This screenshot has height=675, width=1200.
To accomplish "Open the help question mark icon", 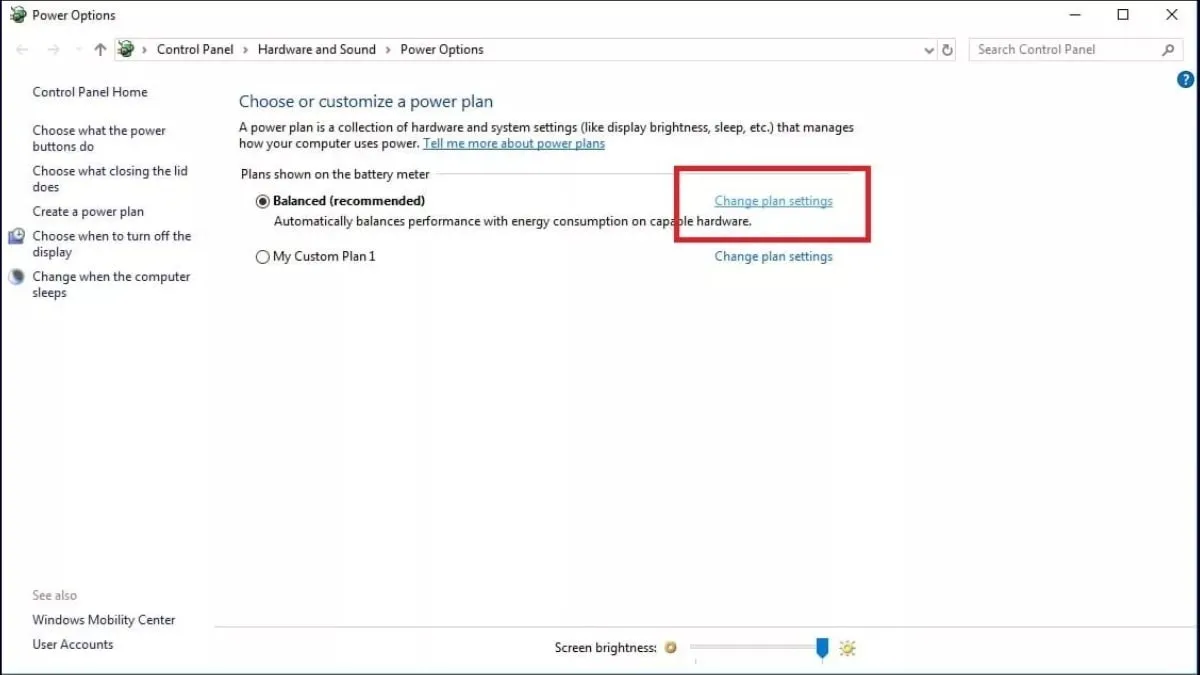I will coord(1186,80).
